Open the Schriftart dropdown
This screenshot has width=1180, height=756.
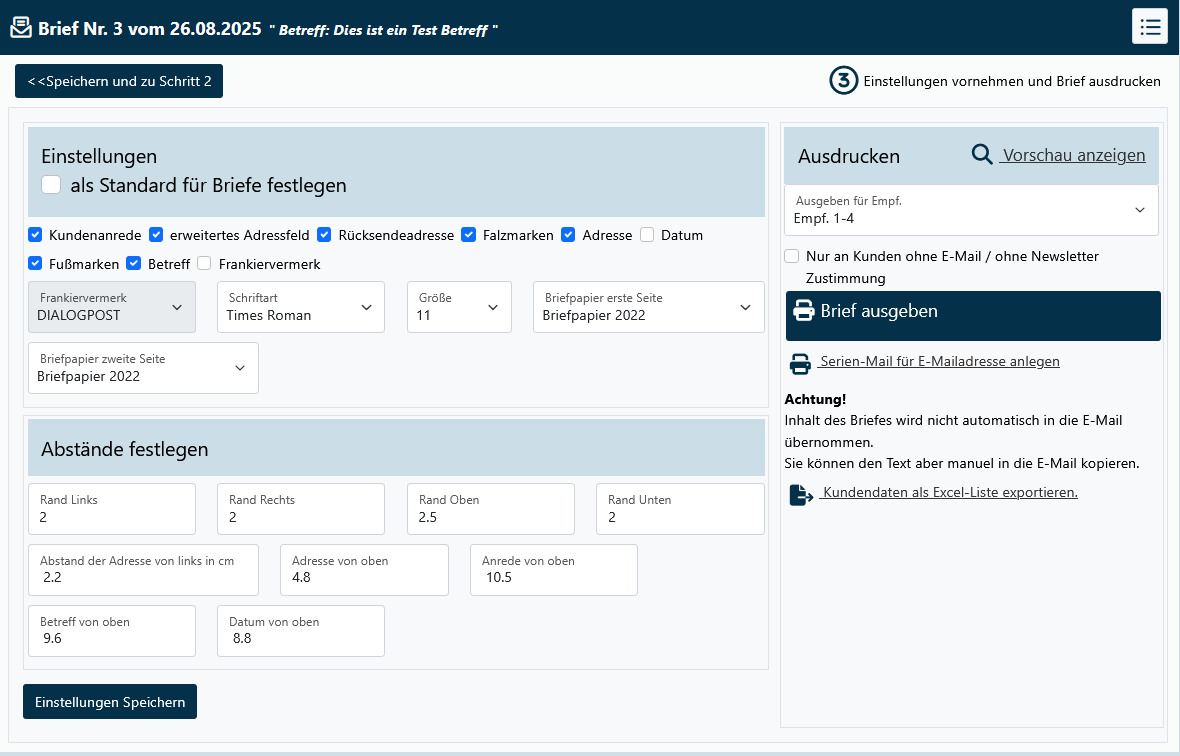tap(301, 307)
